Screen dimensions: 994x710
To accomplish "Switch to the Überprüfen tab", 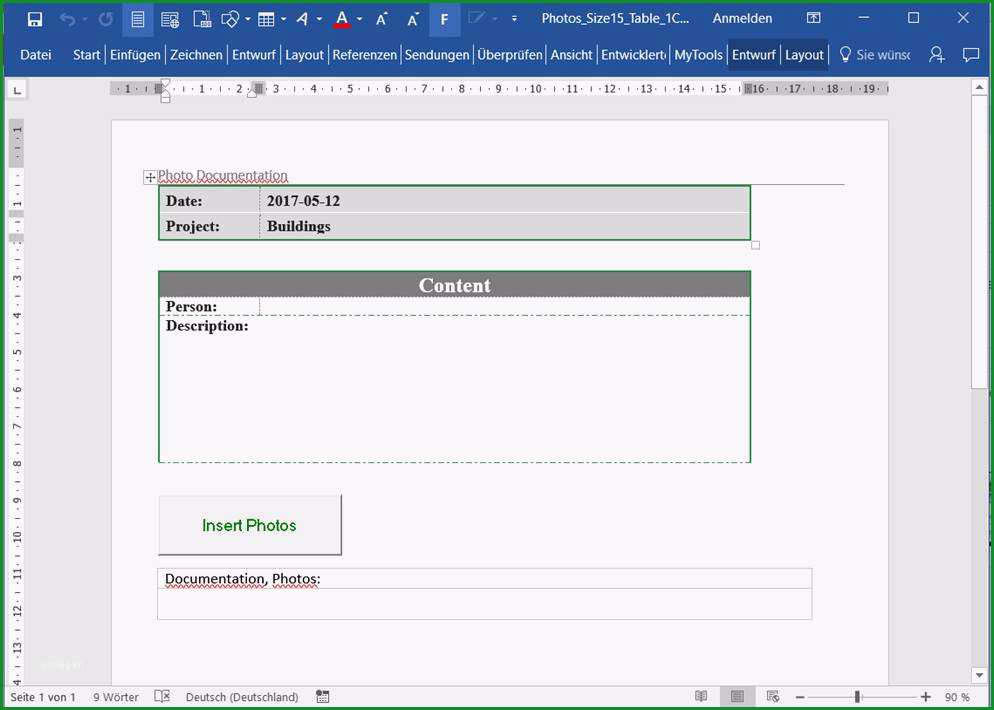I will [510, 55].
